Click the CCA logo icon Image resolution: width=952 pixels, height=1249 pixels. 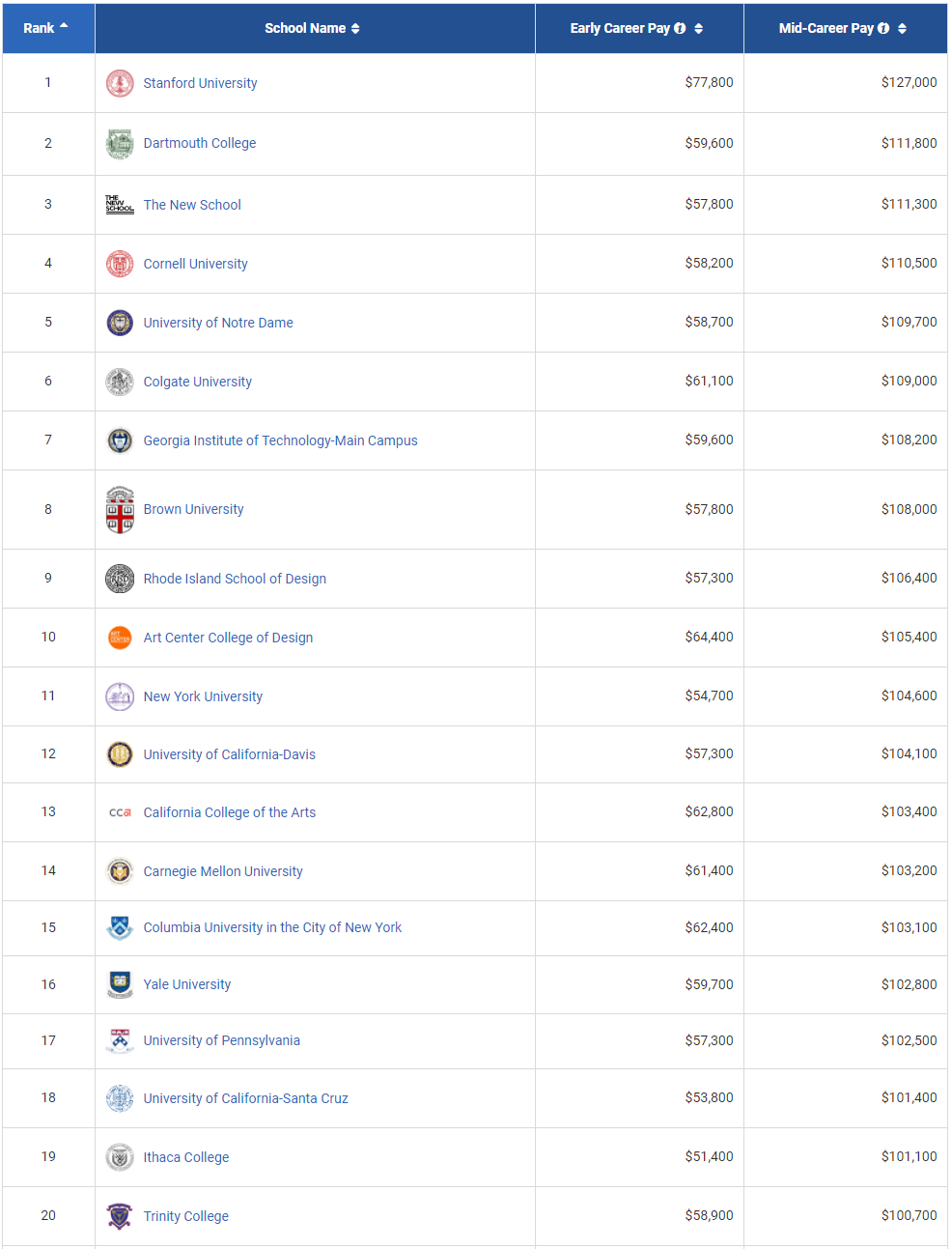tap(120, 812)
